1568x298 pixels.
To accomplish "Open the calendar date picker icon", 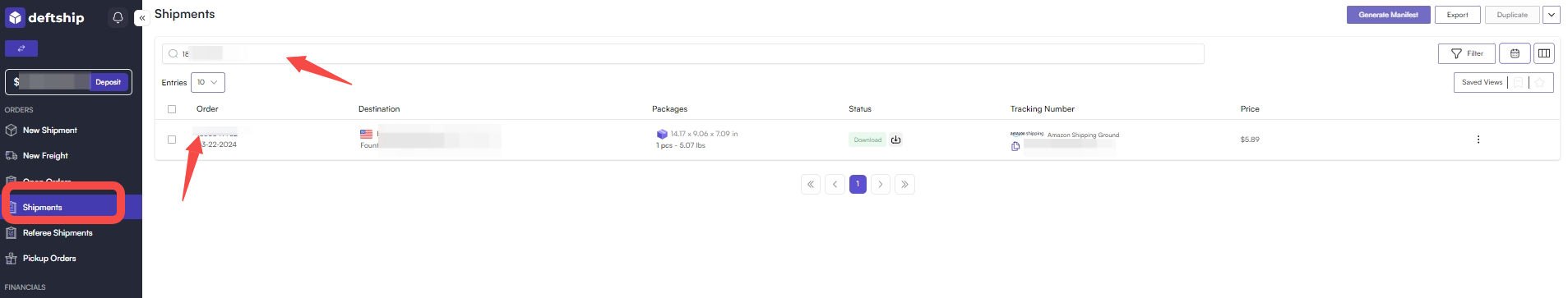I will click(1515, 53).
